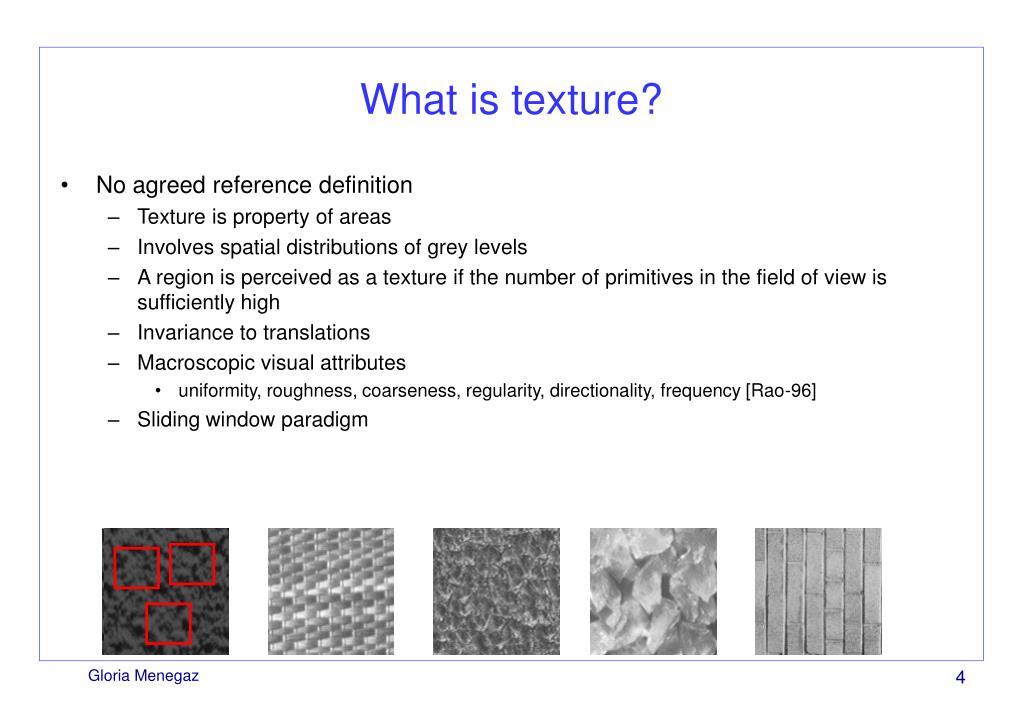Click the 'Texture is property of areas' line
The height and width of the screenshot is (708, 1023).
click(x=264, y=217)
